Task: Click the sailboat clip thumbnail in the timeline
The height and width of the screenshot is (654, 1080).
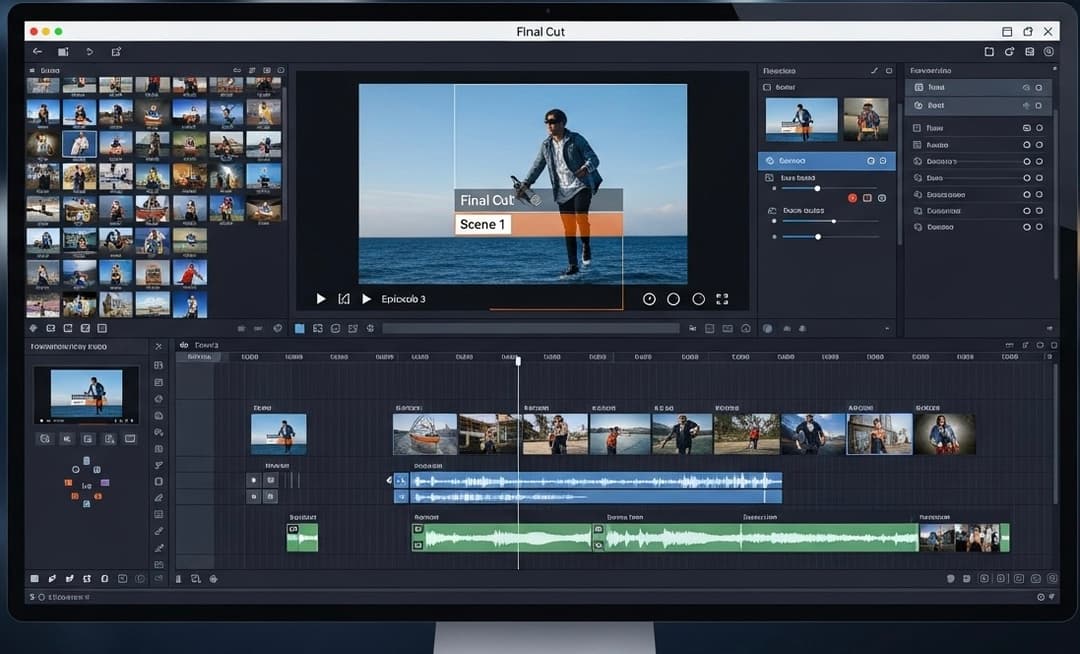Action: tap(425, 434)
